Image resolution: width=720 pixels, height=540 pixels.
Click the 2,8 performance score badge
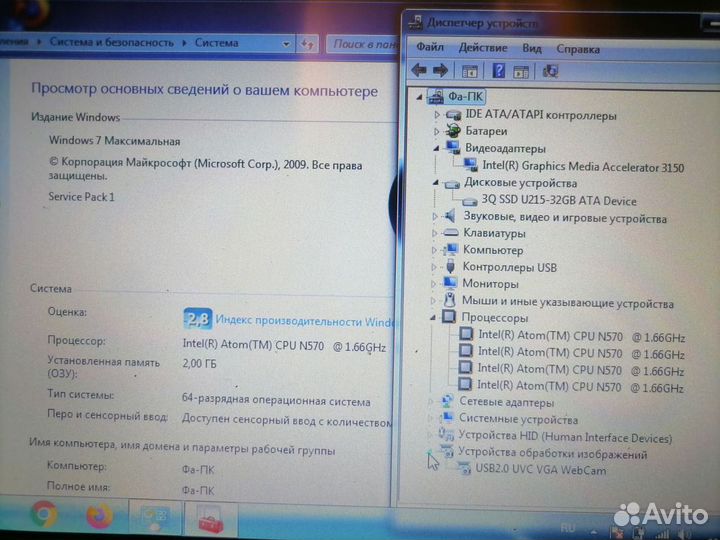[x=198, y=318]
